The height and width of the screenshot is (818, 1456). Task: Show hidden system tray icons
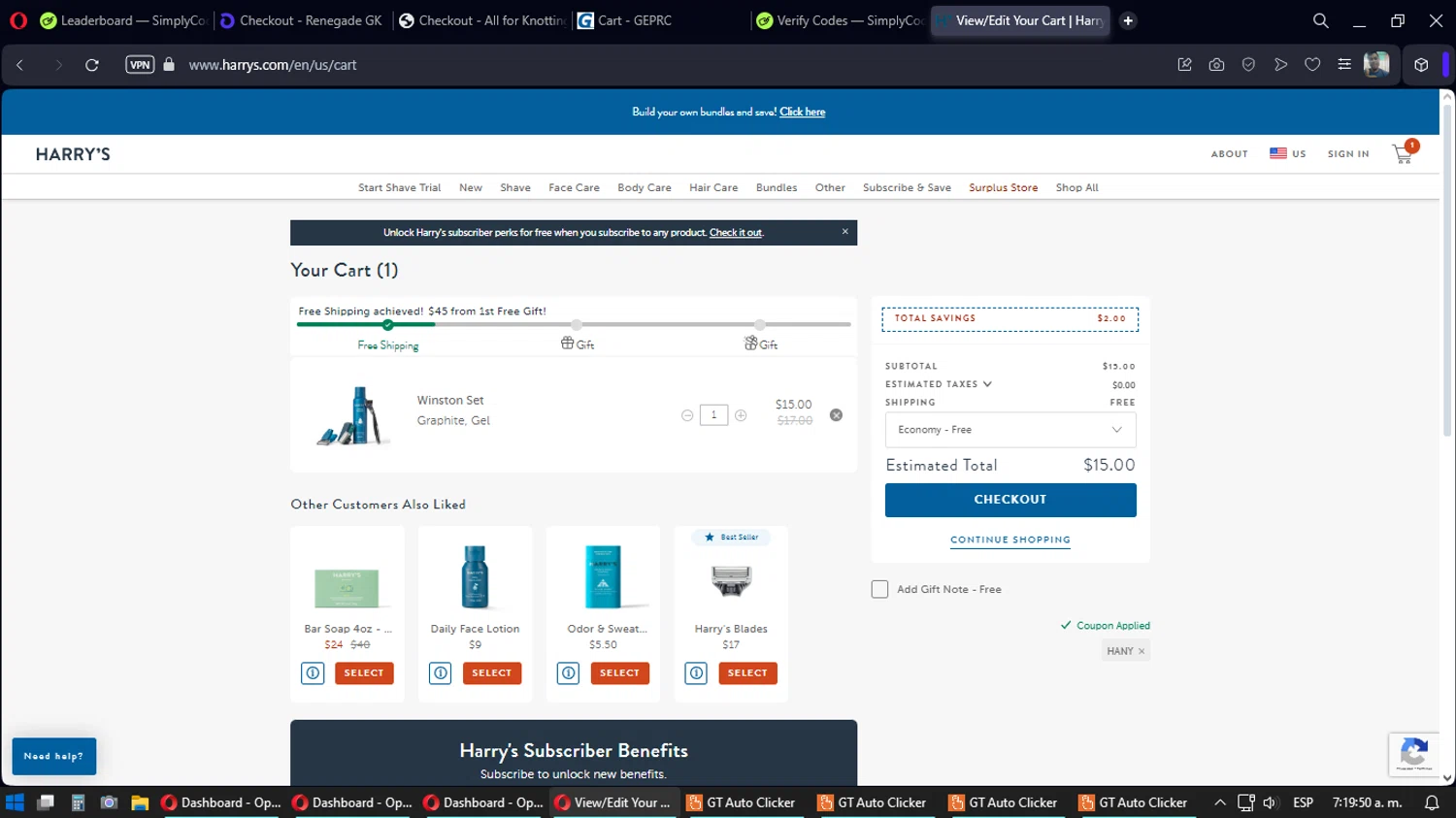pyautogui.click(x=1220, y=802)
